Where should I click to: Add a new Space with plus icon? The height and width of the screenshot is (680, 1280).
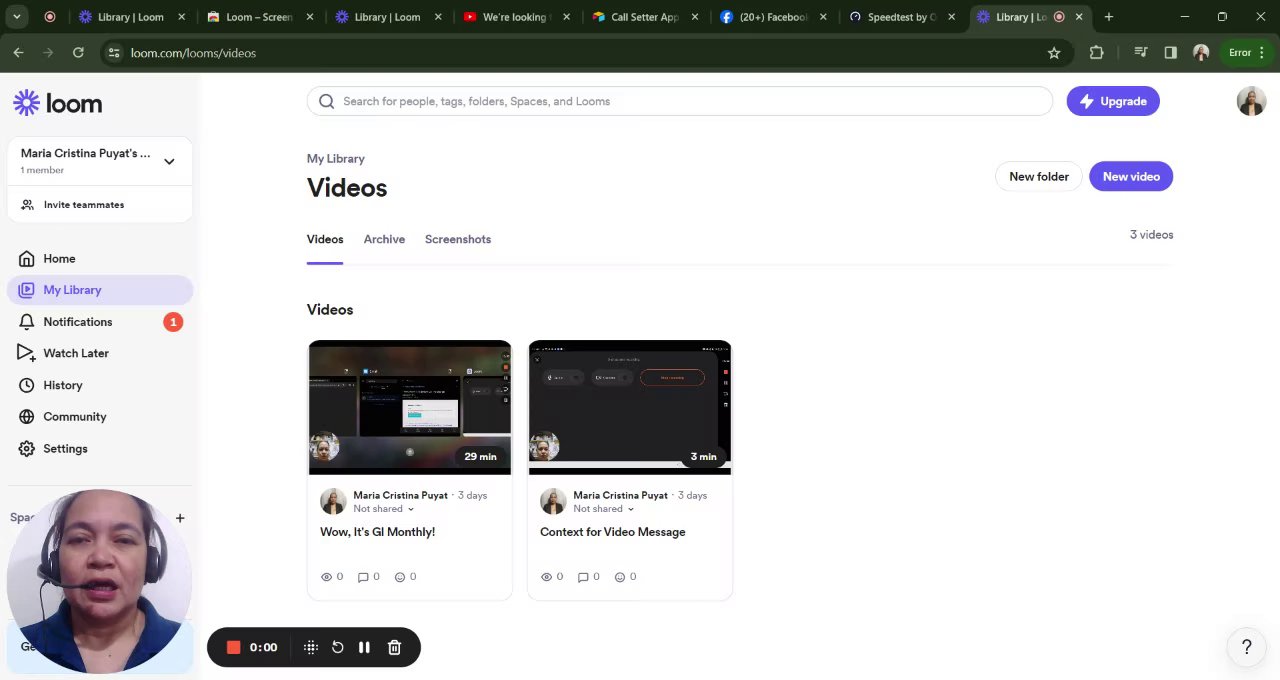180,518
